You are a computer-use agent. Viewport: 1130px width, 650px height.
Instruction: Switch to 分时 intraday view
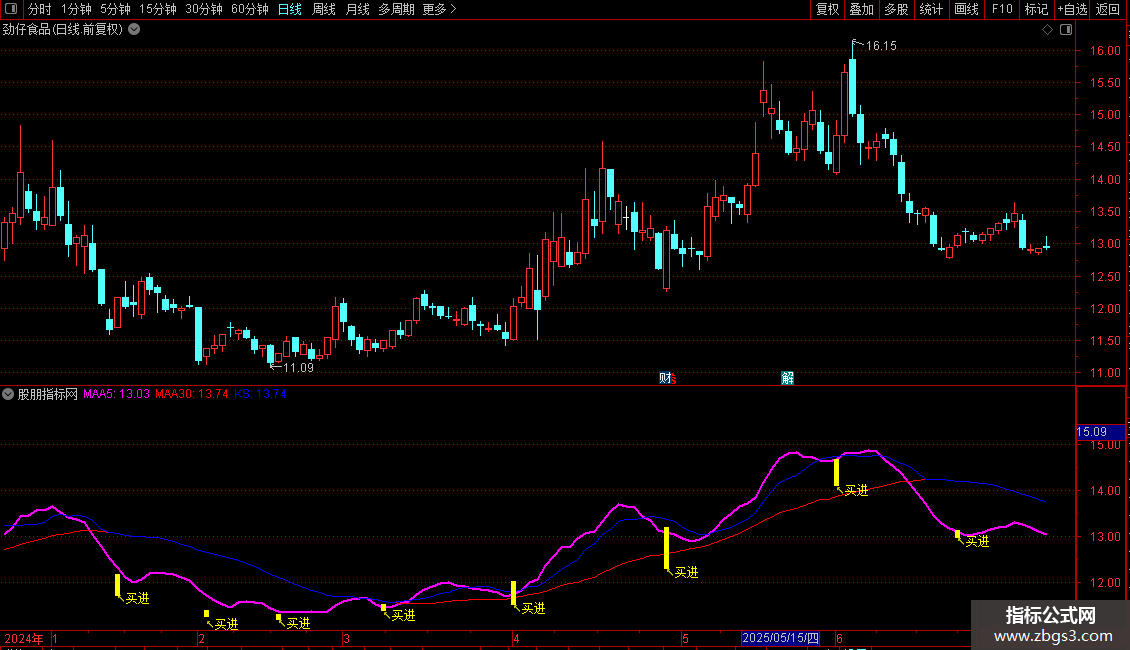point(40,9)
